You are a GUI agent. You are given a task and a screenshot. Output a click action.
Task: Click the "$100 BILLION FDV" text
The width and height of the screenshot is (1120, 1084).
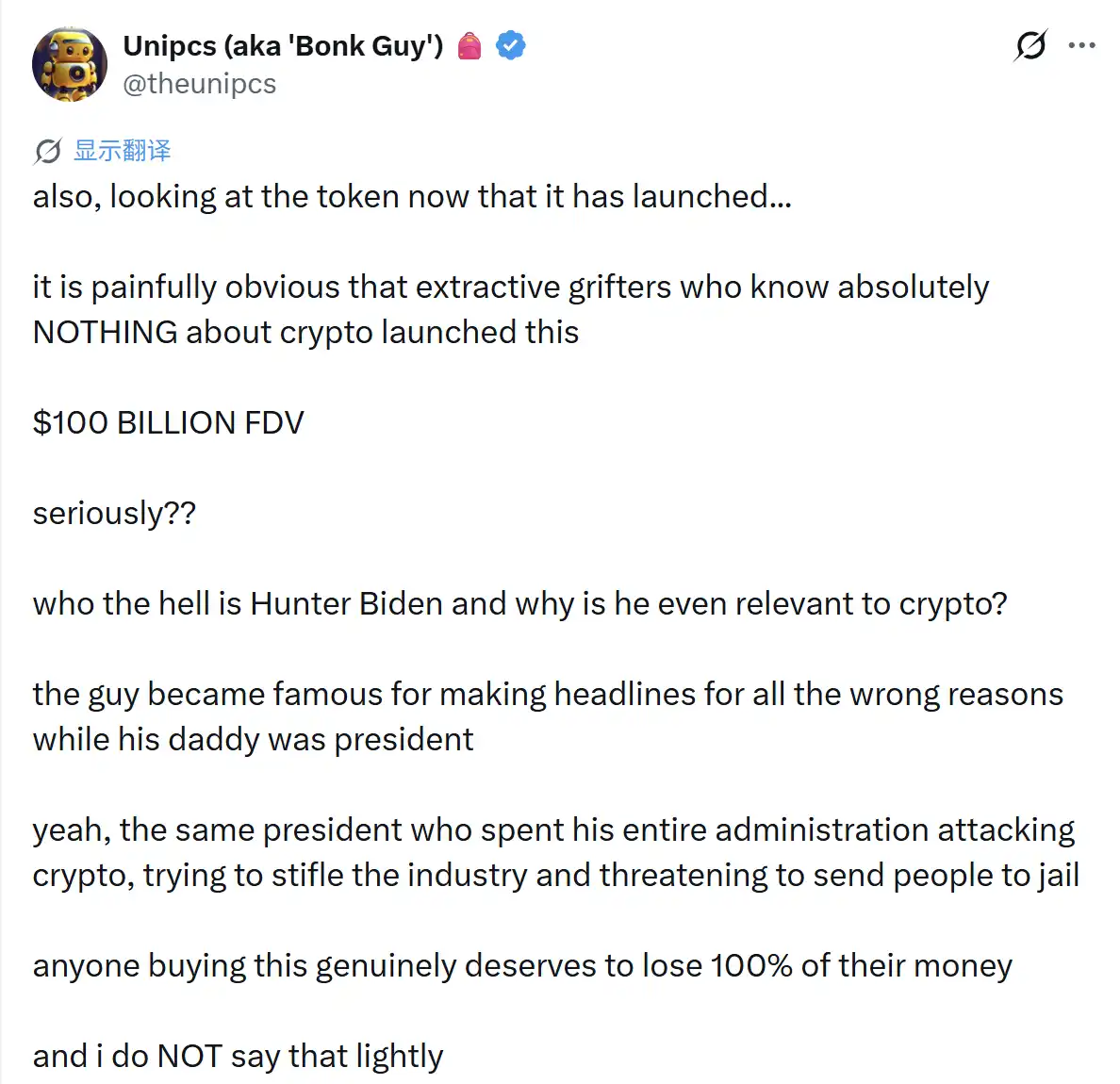(169, 422)
